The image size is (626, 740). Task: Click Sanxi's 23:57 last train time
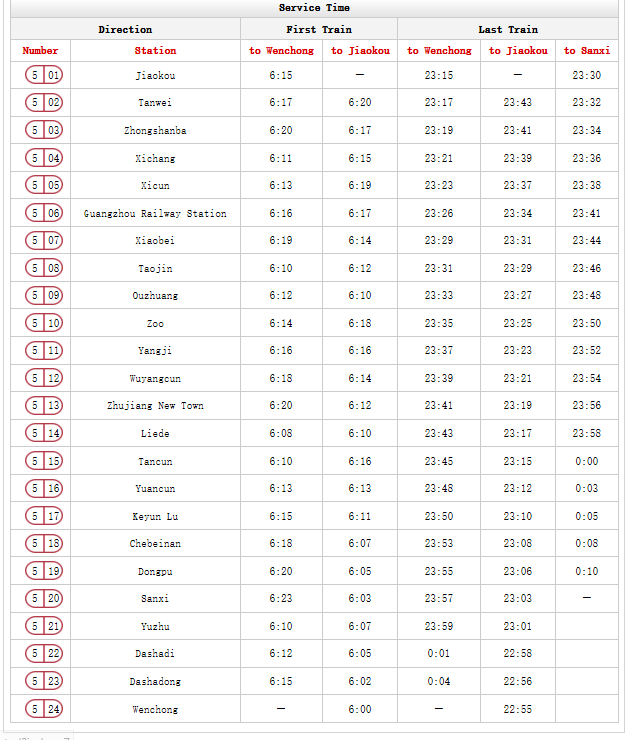pyautogui.click(x=438, y=598)
